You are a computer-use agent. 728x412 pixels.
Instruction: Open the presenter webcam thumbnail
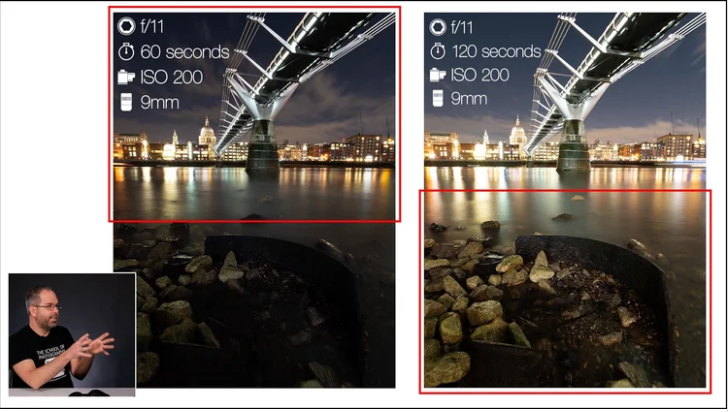click(72, 334)
